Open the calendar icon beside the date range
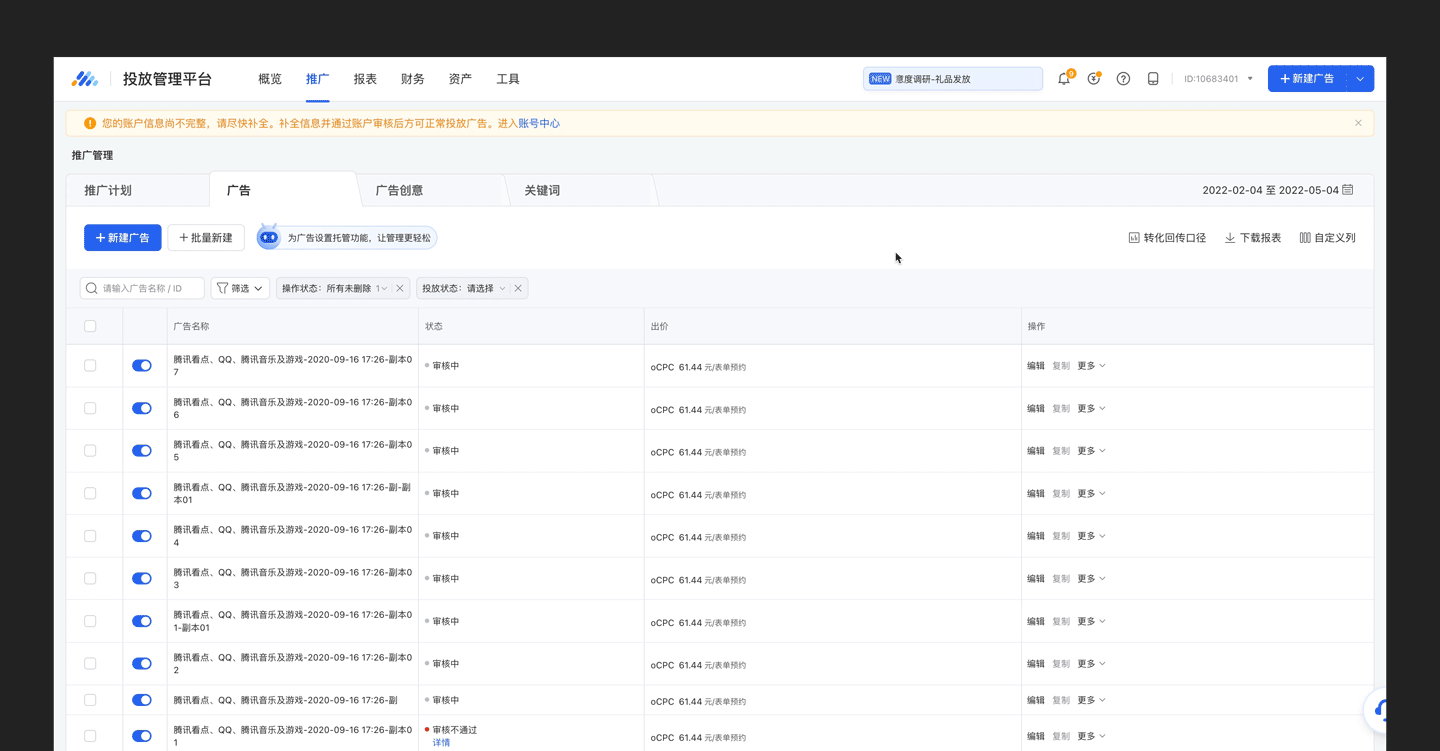The width and height of the screenshot is (1440, 751). click(1348, 190)
